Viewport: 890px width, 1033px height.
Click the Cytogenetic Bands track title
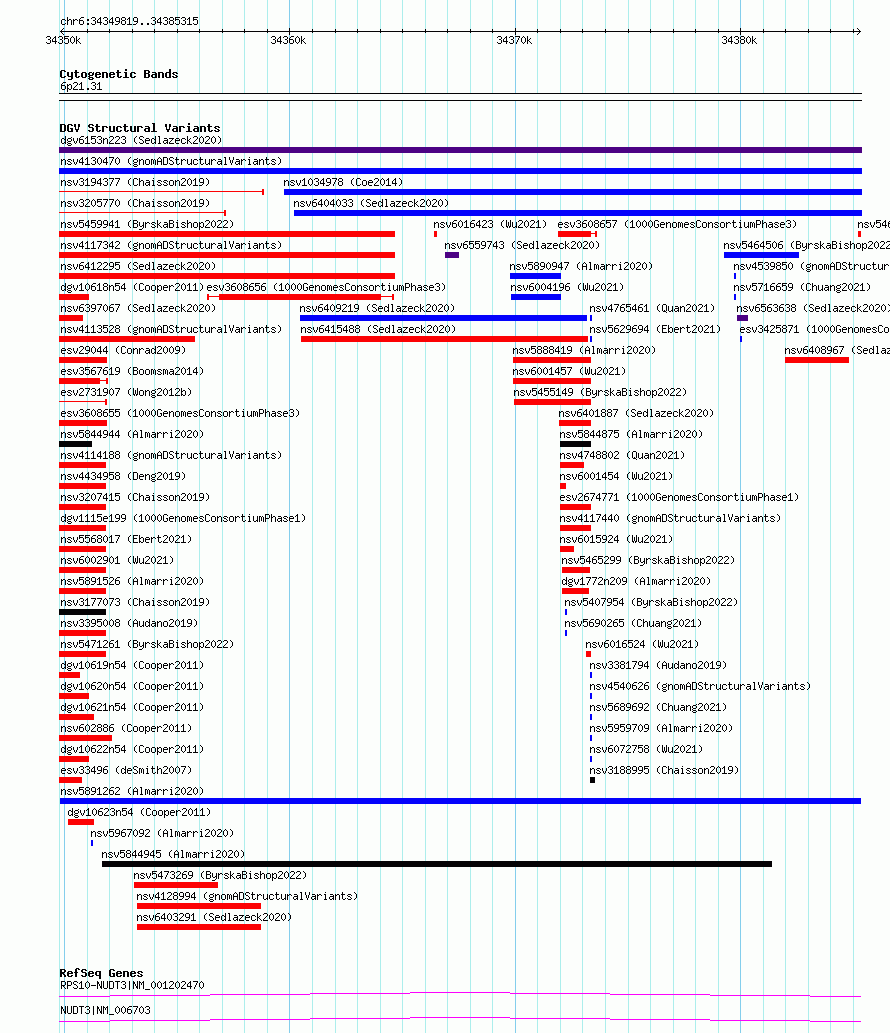pos(119,74)
